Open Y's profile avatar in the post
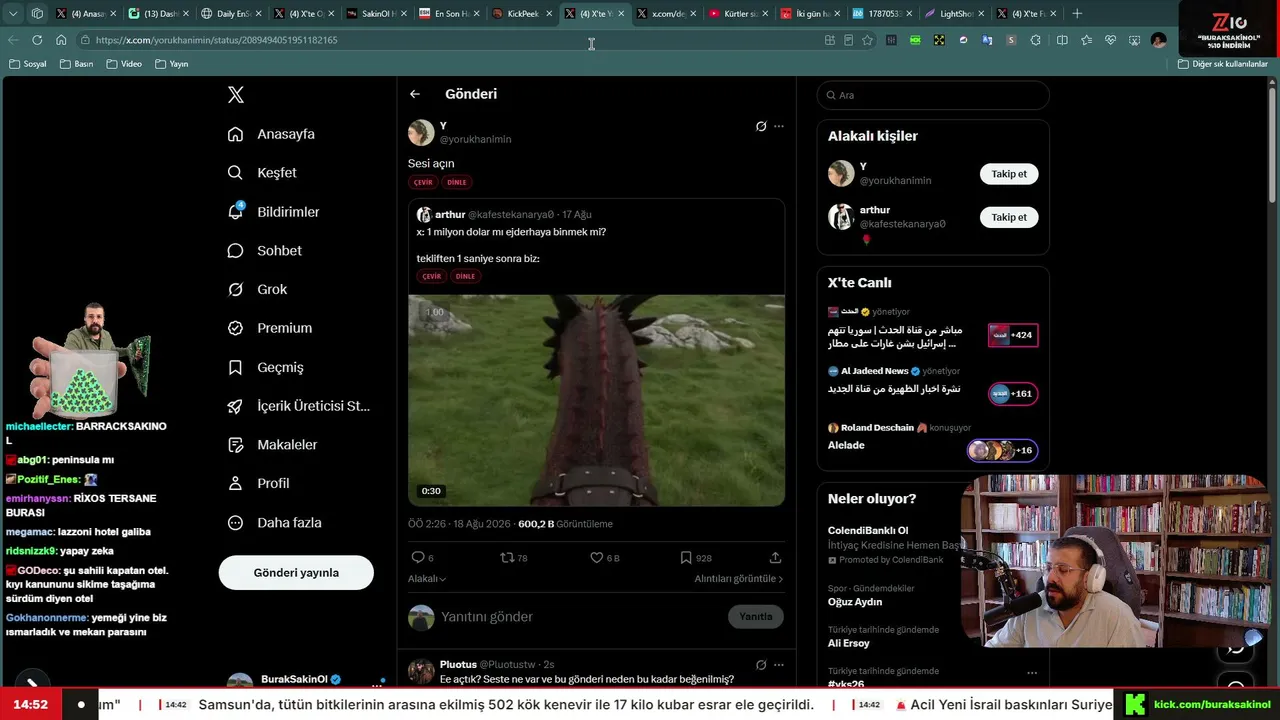1280x720 pixels. [x=421, y=133]
